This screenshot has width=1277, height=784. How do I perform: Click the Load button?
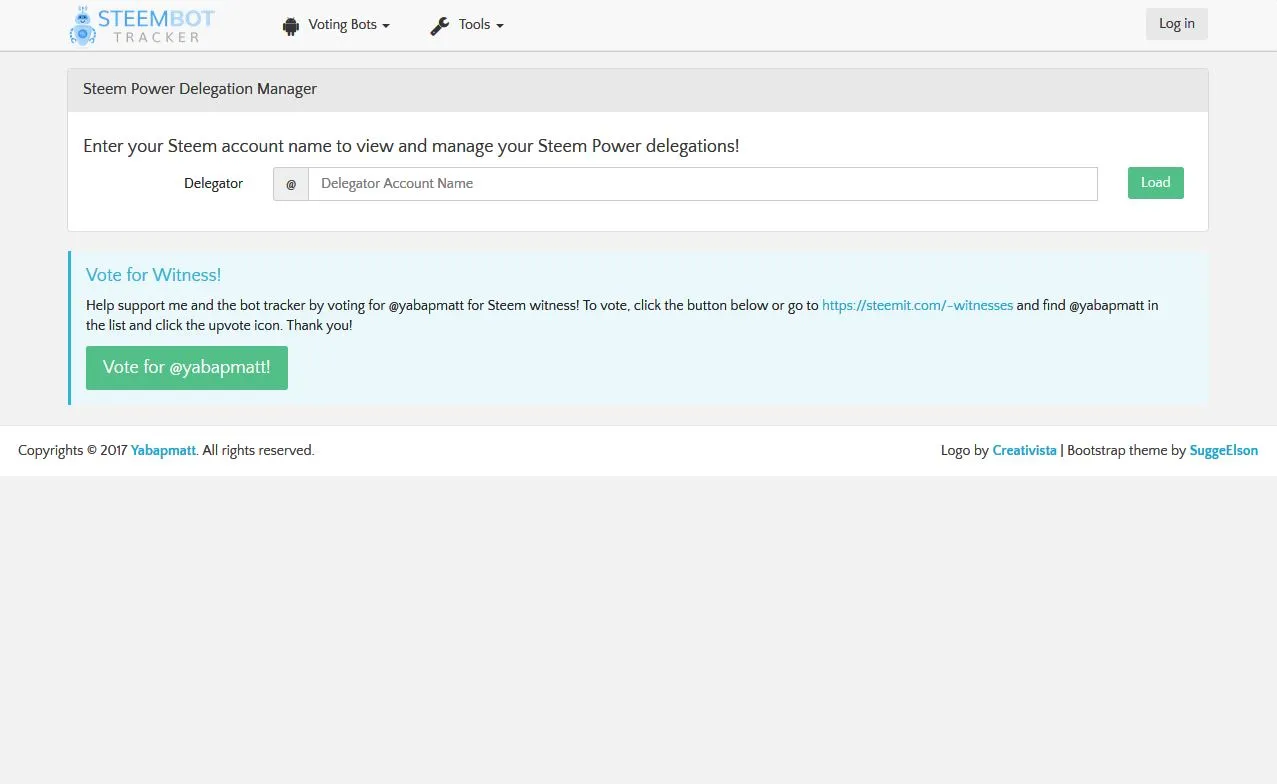pyautogui.click(x=1155, y=183)
